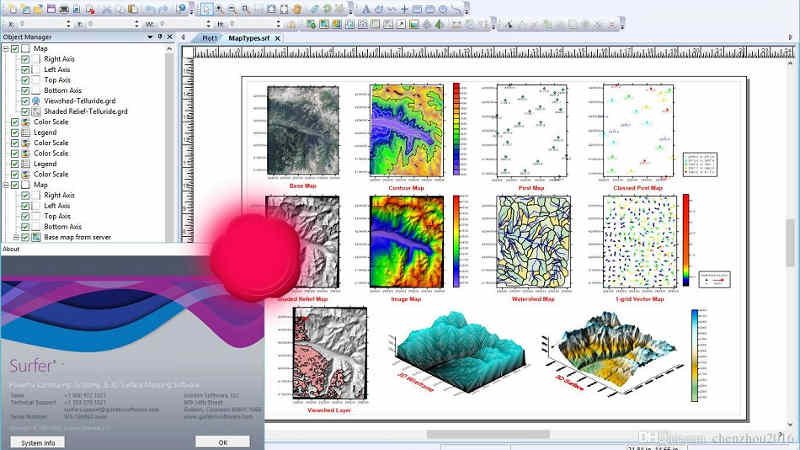Select the Watershed Map thumbnail on the page
The width and height of the screenshot is (800, 450).
coord(534,242)
